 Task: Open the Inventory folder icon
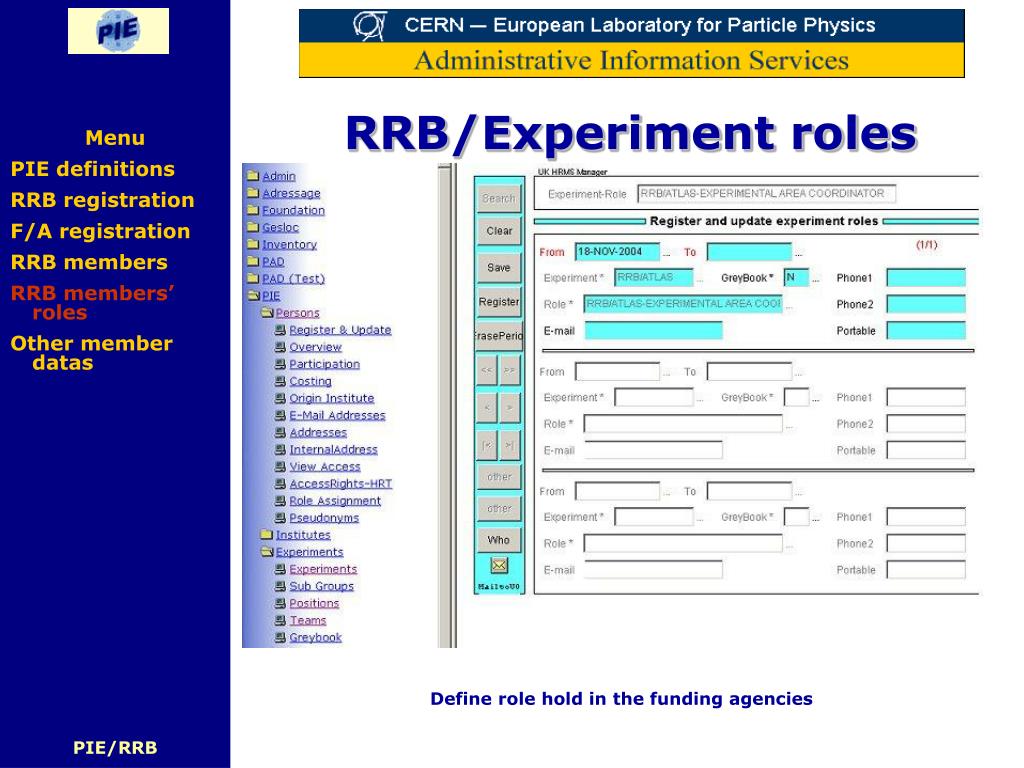pyautogui.click(x=253, y=244)
